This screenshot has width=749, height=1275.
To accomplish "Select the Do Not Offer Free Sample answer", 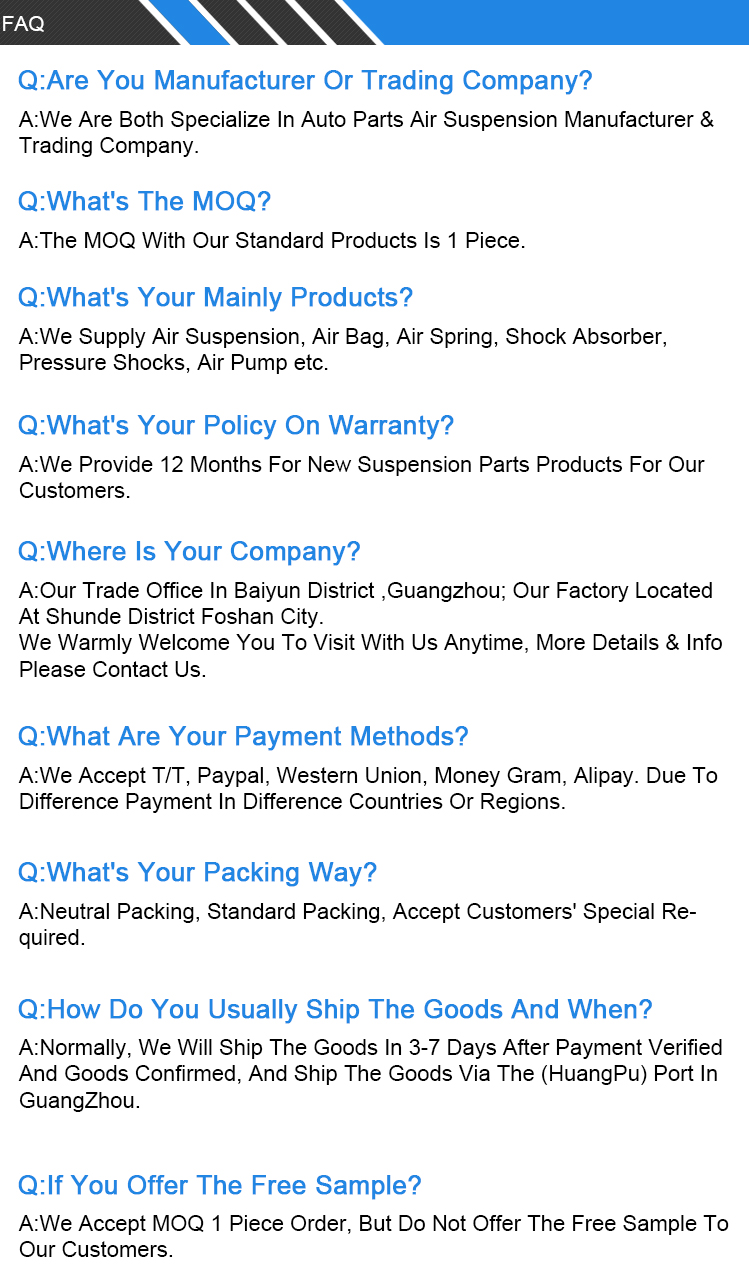I will tap(373, 1236).
